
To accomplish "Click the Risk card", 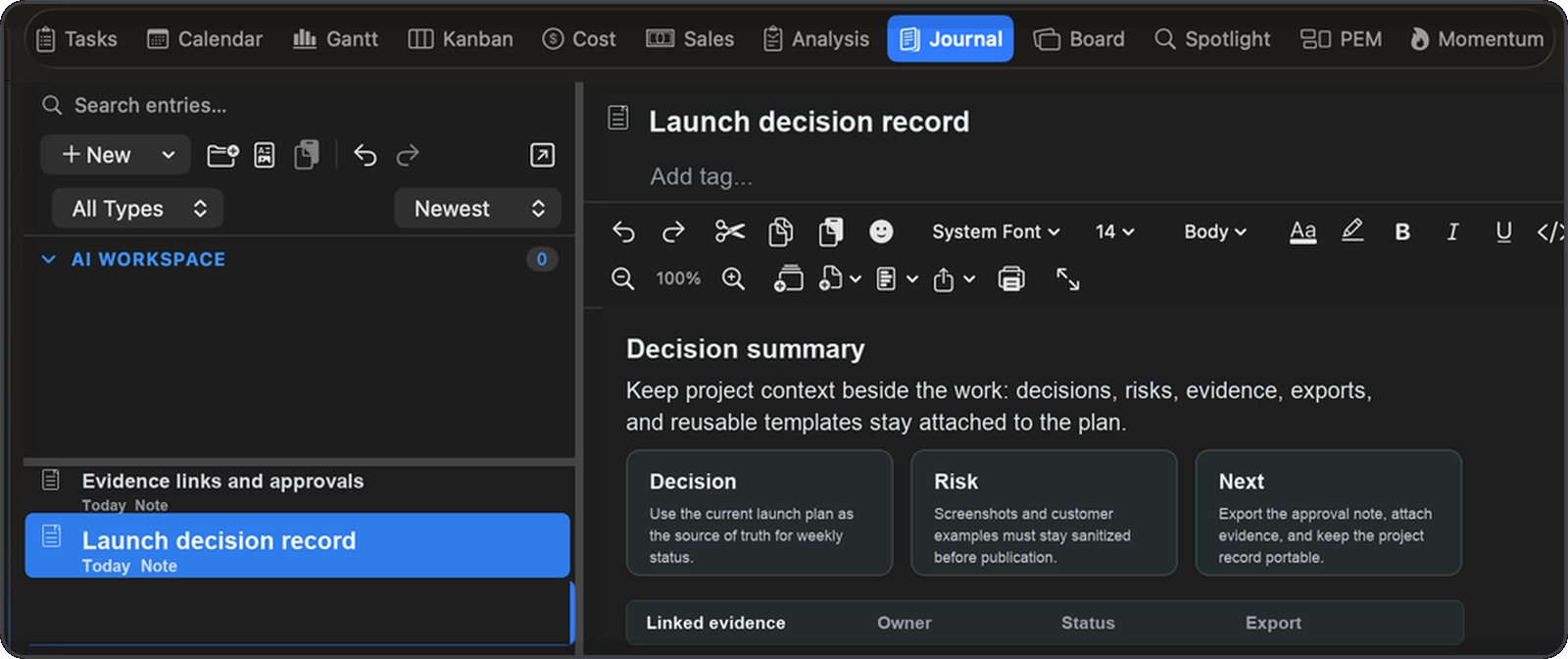I will 1044,513.
